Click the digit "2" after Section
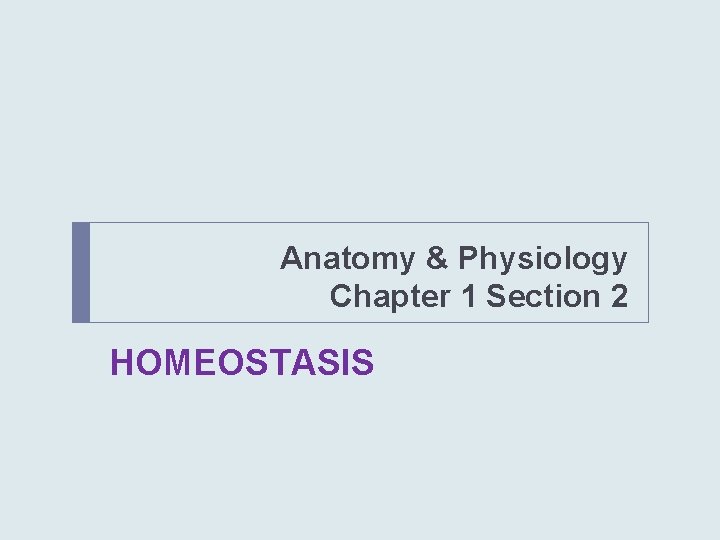720x540 pixels. [x=618, y=297]
